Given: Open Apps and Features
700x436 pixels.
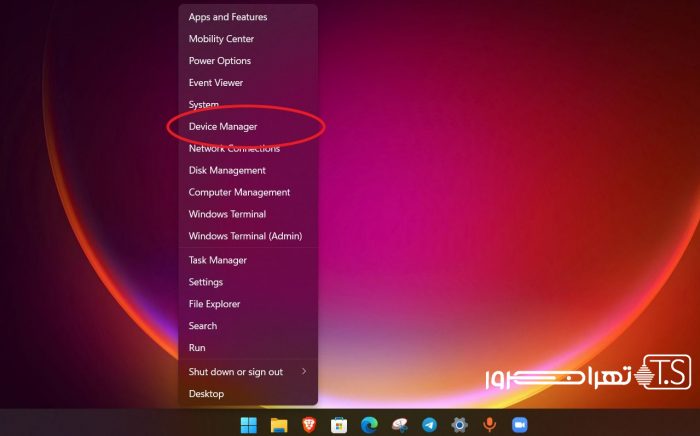Looking at the screenshot, I should coord(228,17).
